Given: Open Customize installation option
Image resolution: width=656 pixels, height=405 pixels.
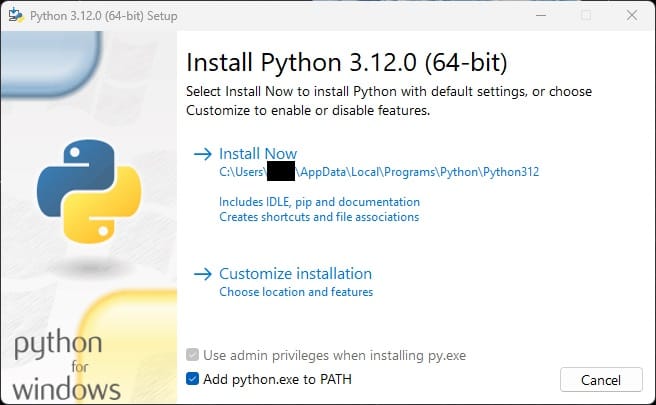Looking at the screenshot, I should 295,274.
